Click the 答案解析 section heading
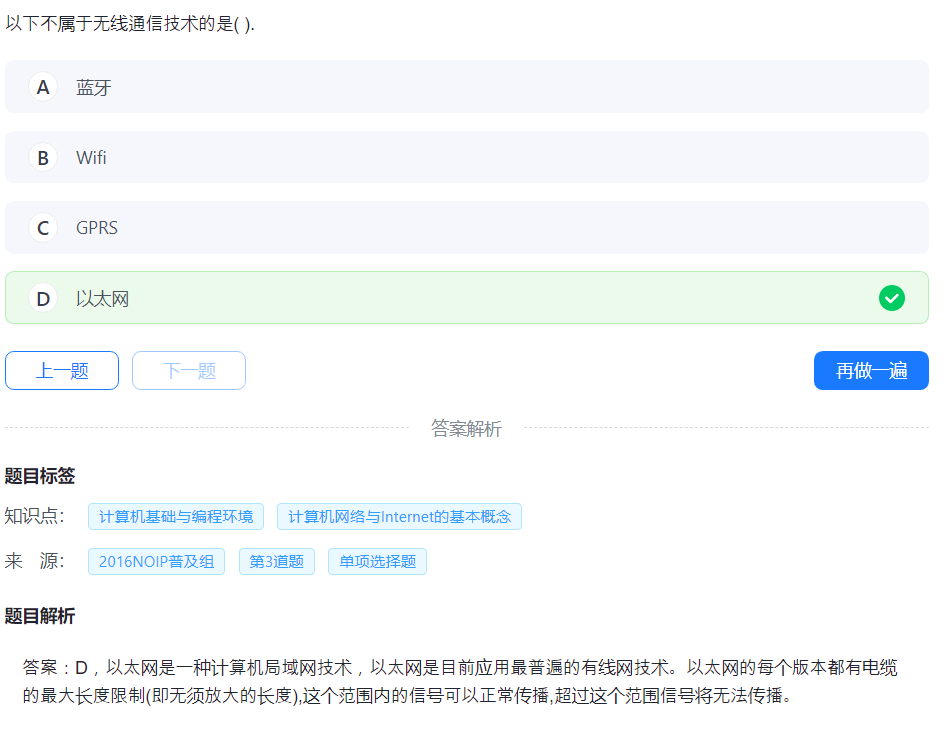This screenshot has height=729, width=944. click(x=467, y=429)
